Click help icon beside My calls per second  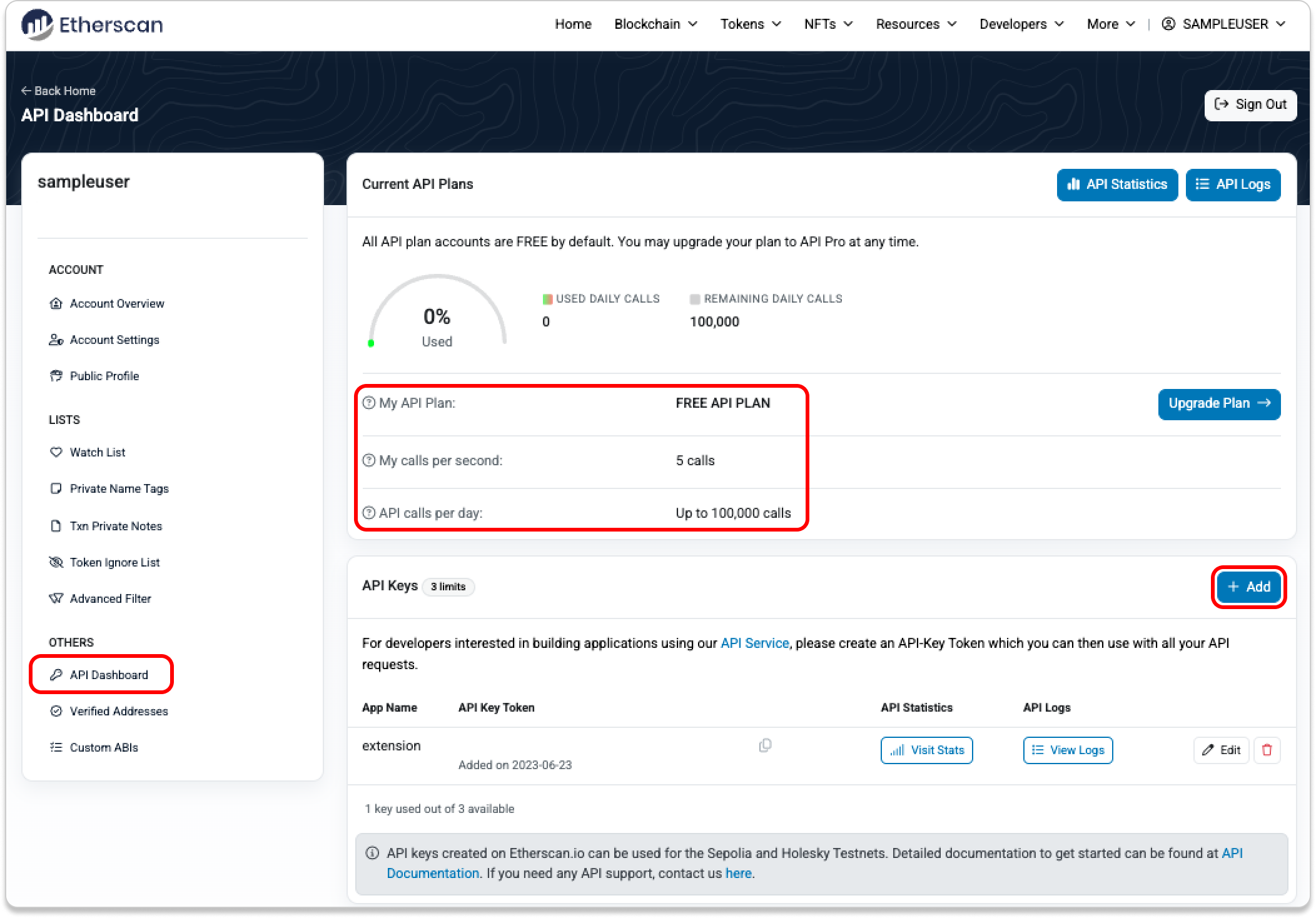369,461
